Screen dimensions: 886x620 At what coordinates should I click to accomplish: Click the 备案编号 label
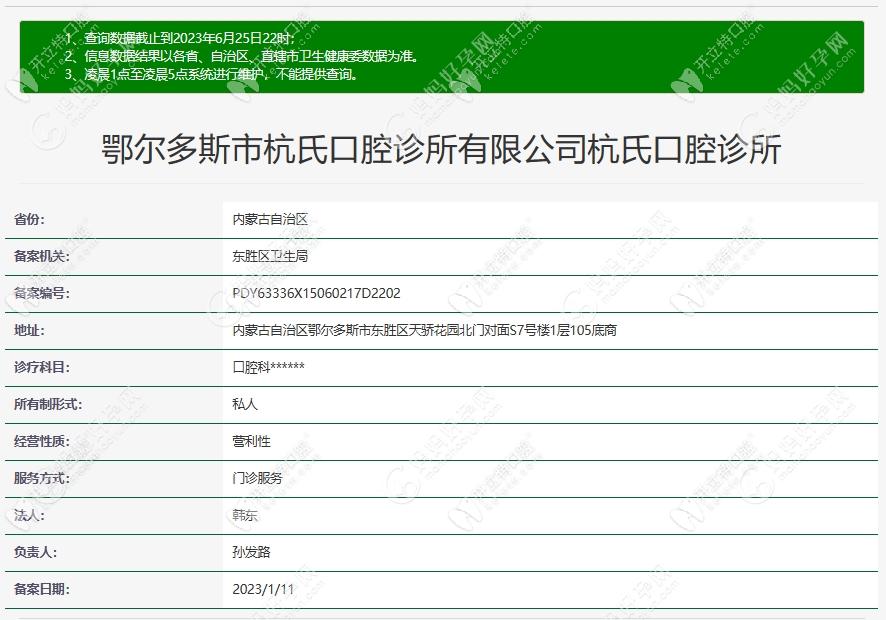pos(42,293)
